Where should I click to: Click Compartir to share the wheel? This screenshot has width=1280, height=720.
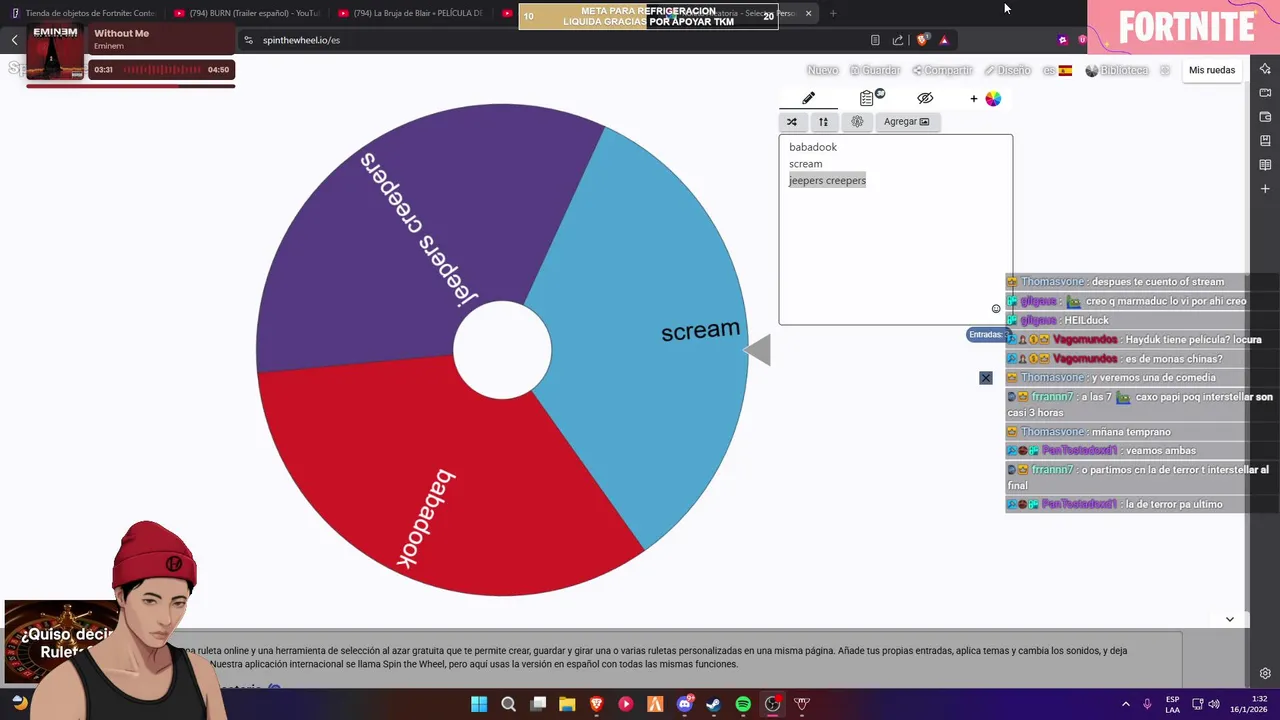tap(942, 70)
